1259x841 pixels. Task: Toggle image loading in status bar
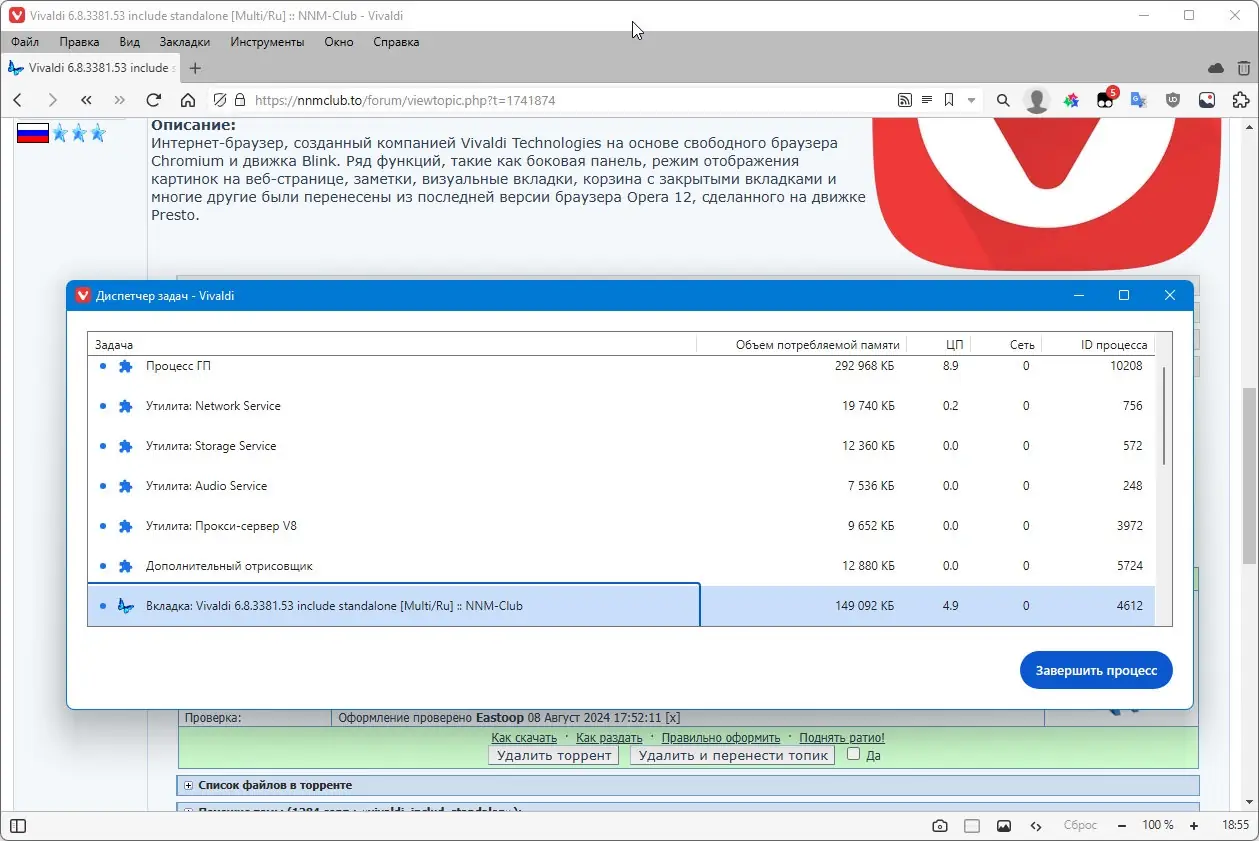pyautogui.click(x=1004, y=826)
